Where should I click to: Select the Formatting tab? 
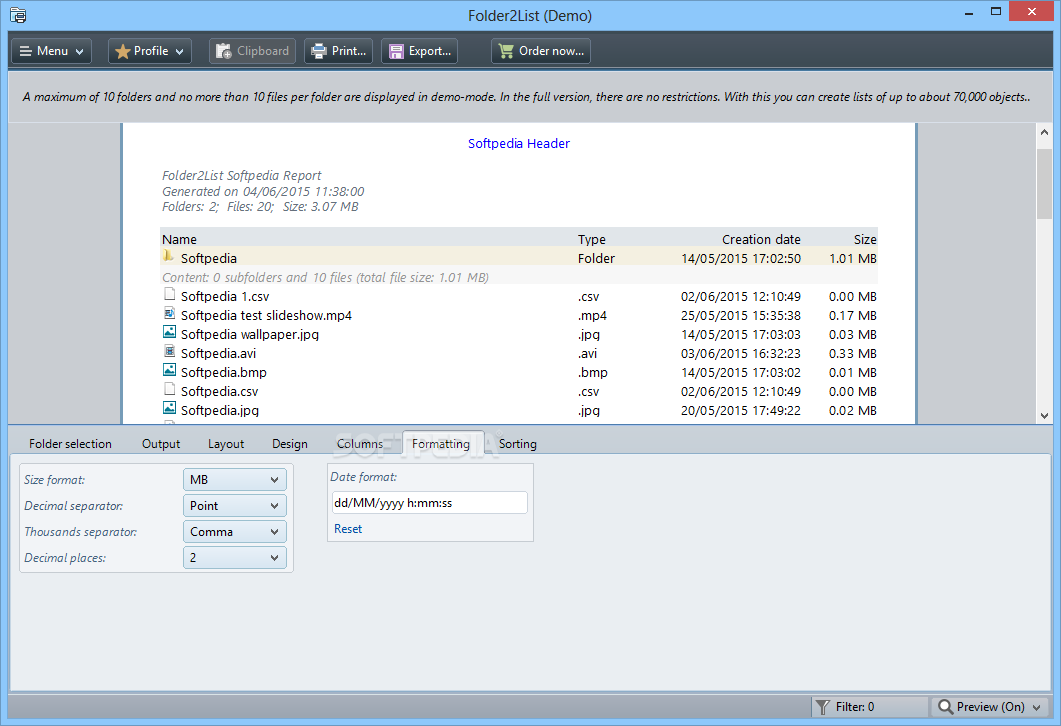pos(441,444)
